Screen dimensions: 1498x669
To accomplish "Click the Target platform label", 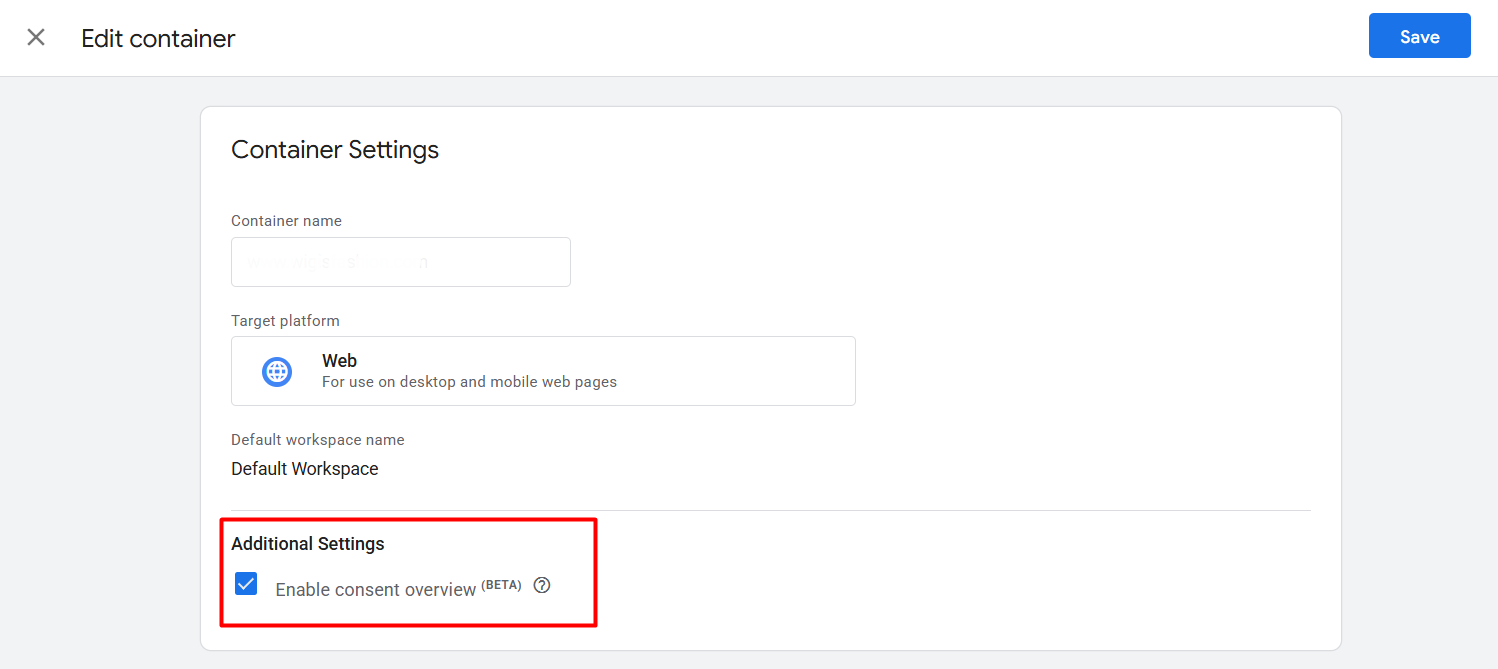I will coord(285,321).
